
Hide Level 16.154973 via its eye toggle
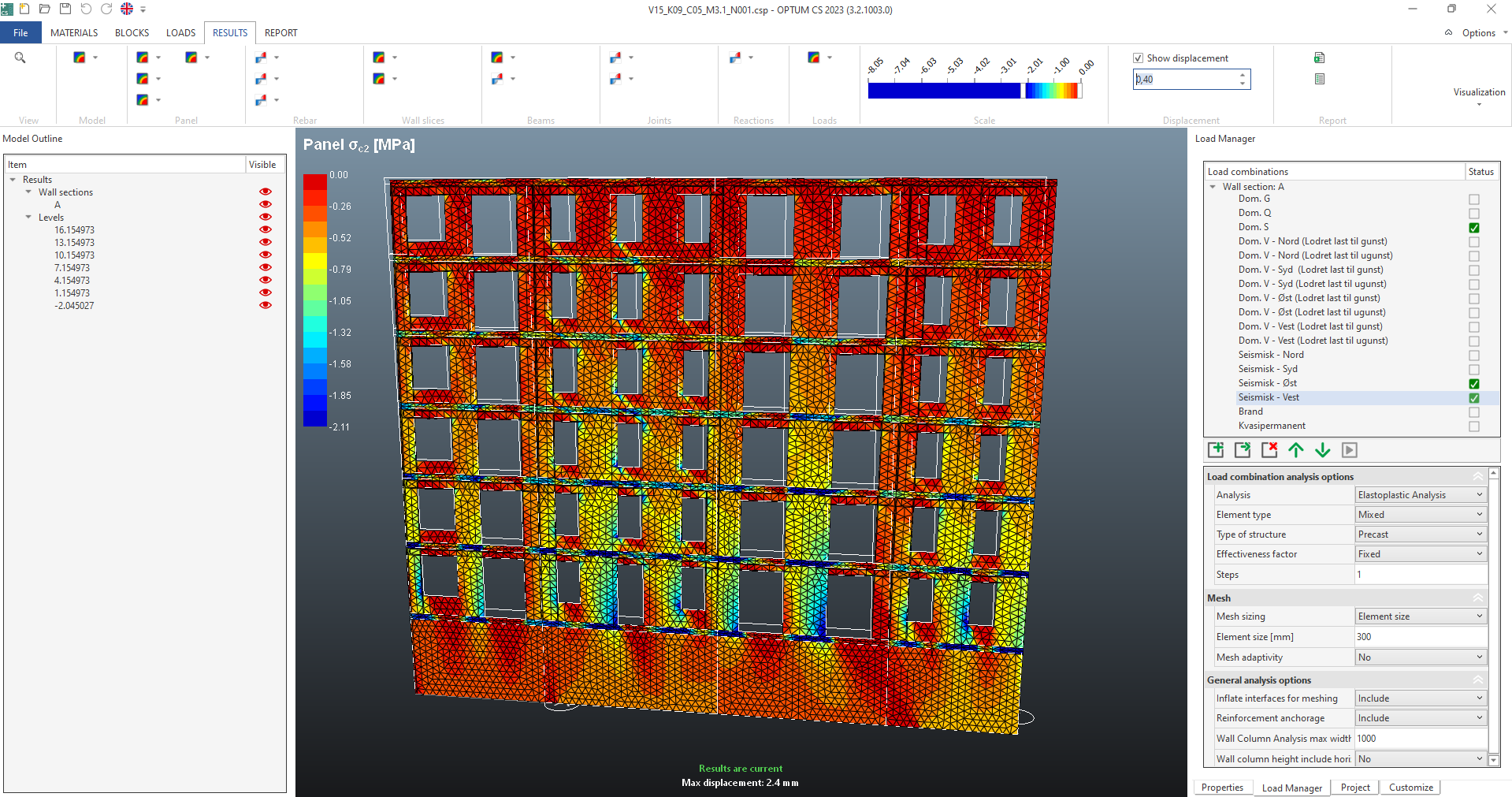click(x=265, y=229)
